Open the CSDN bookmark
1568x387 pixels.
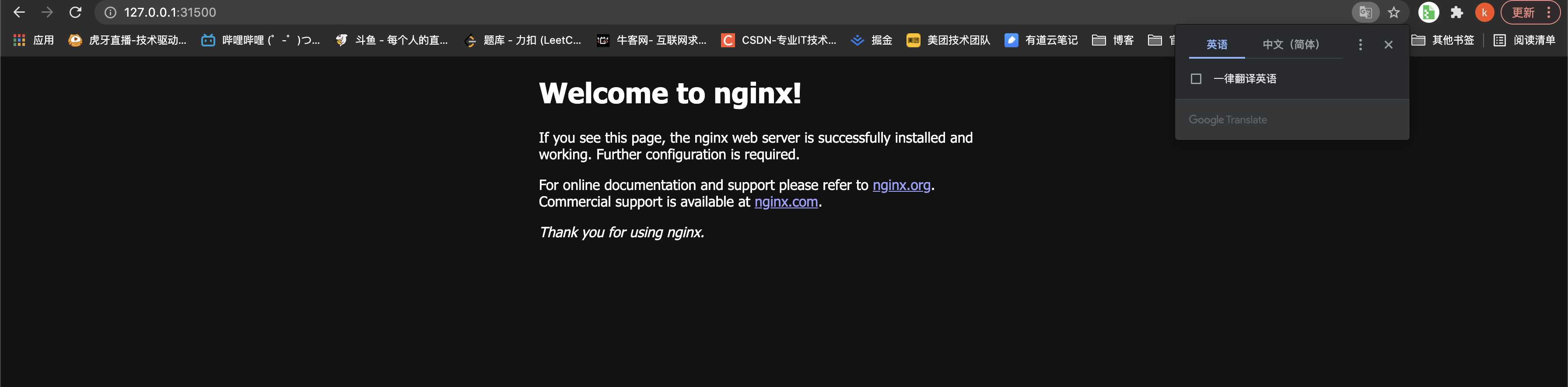pos(778,40)
